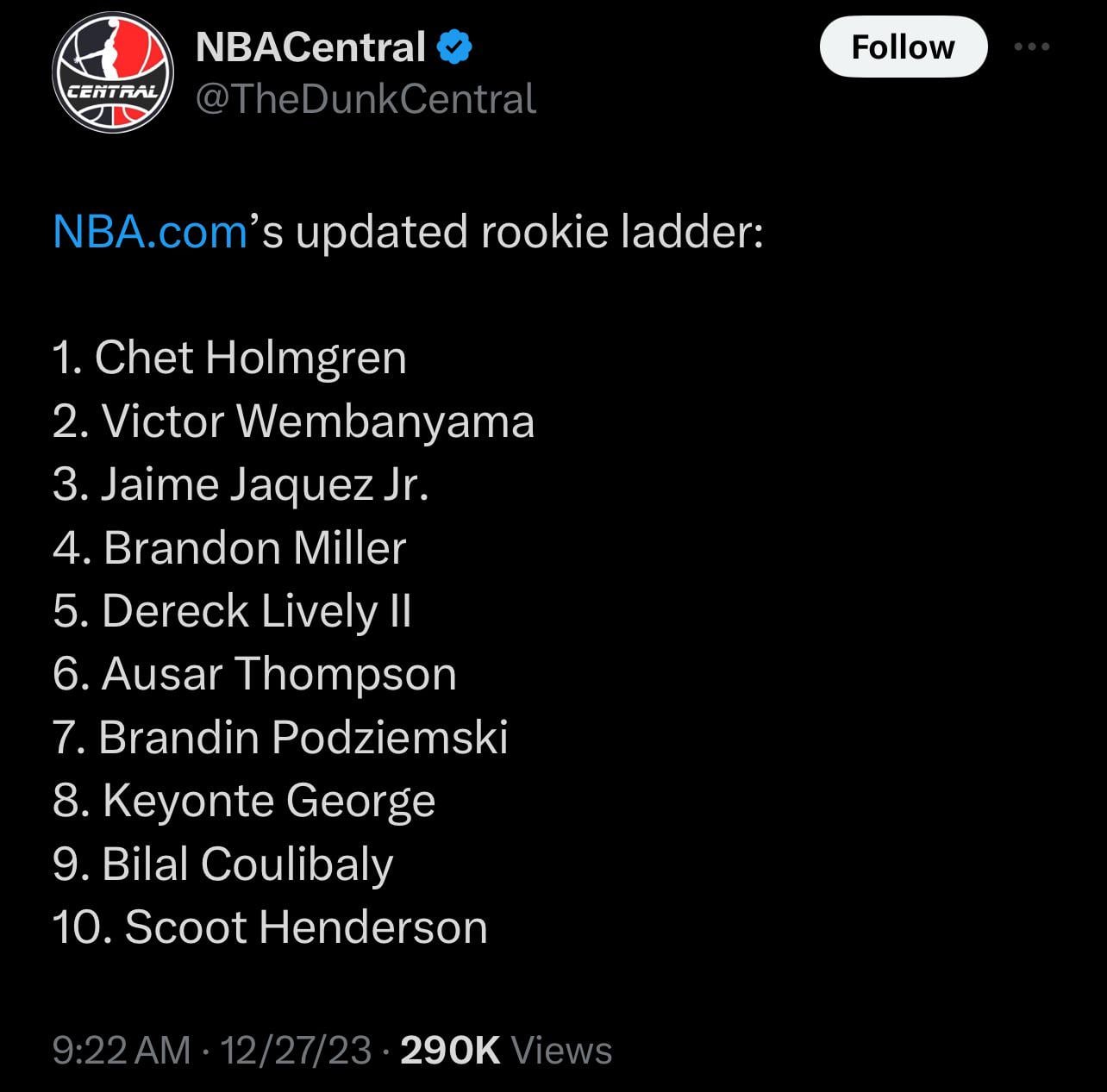Click the Victor Wembanyama list entry
Image resolution: width=1107 pixels, height=1092 pixels.
pos(293,421)
